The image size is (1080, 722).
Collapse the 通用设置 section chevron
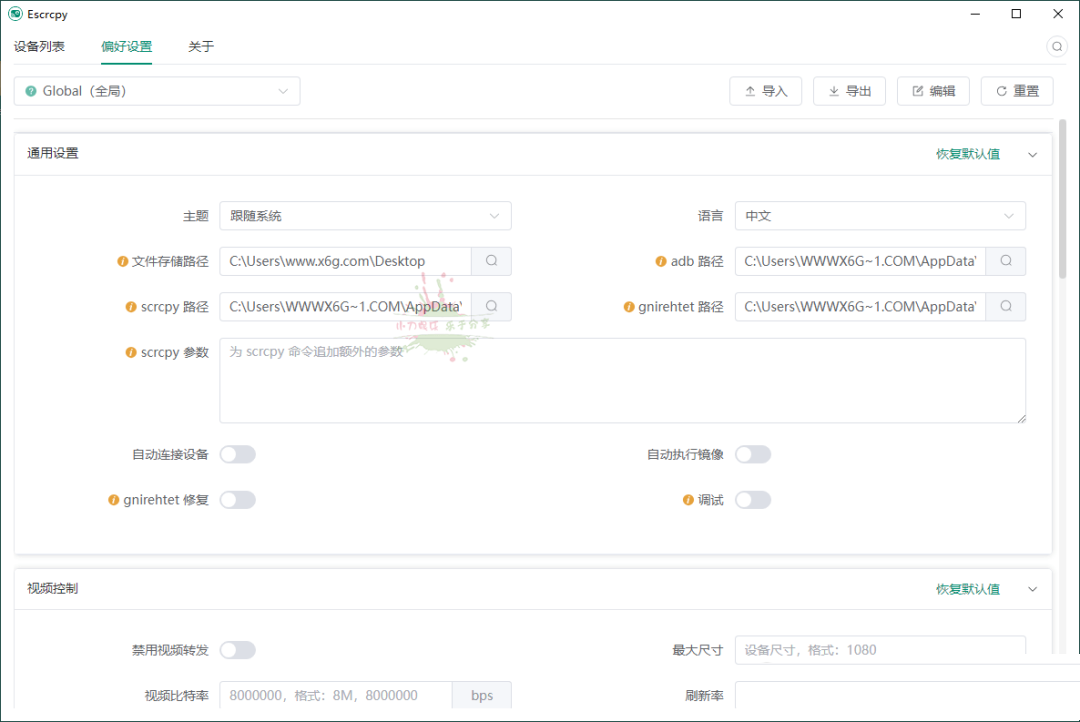coord(1032,154)
